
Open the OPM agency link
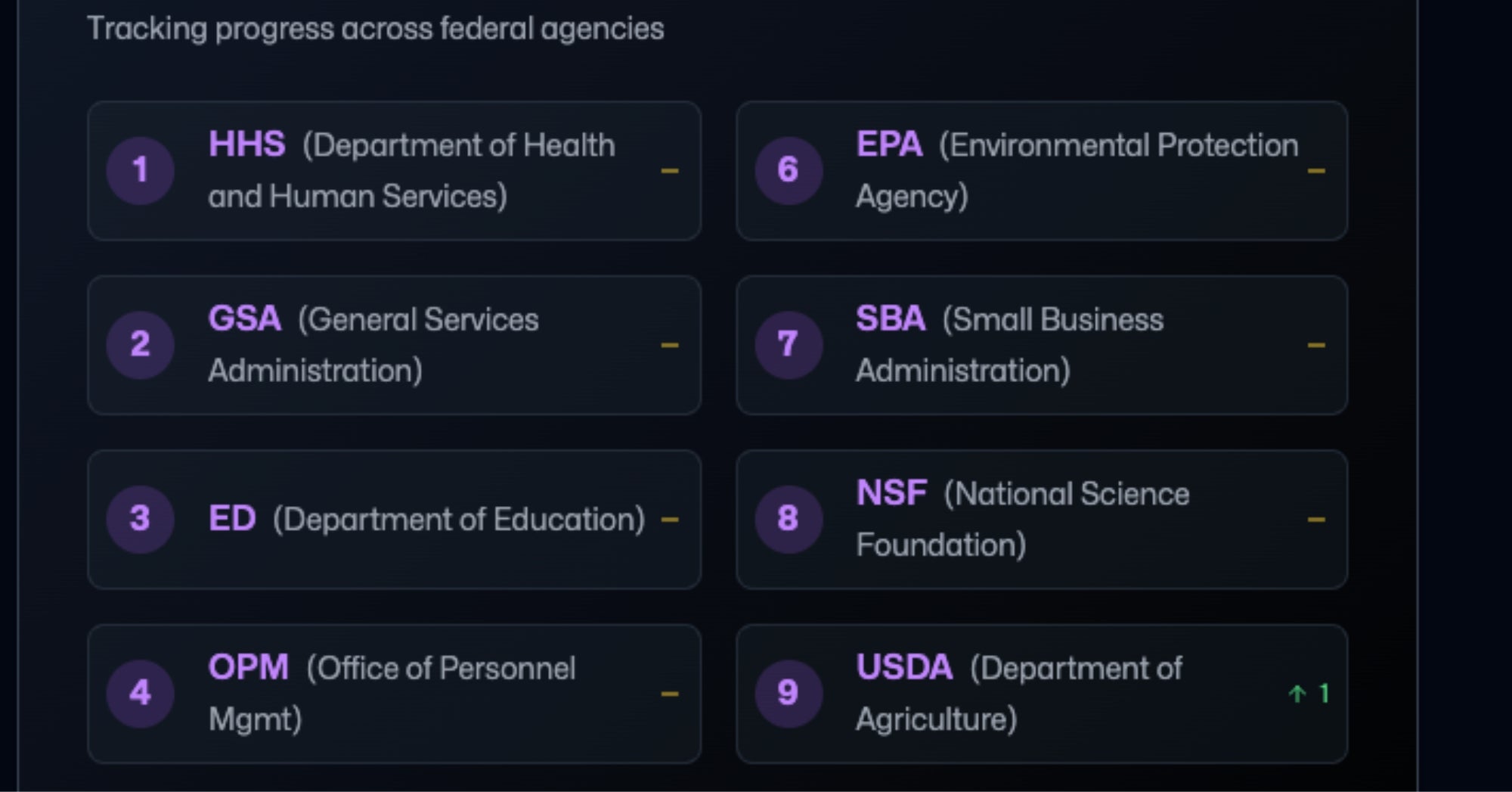pyautogui.click(x=248, y=667)
